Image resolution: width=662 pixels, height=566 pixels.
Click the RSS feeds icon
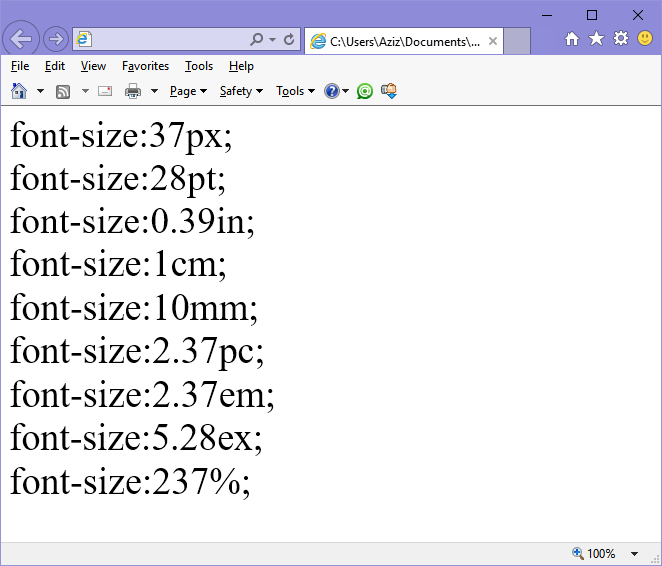pyautogui.click(x=63, y=92)
